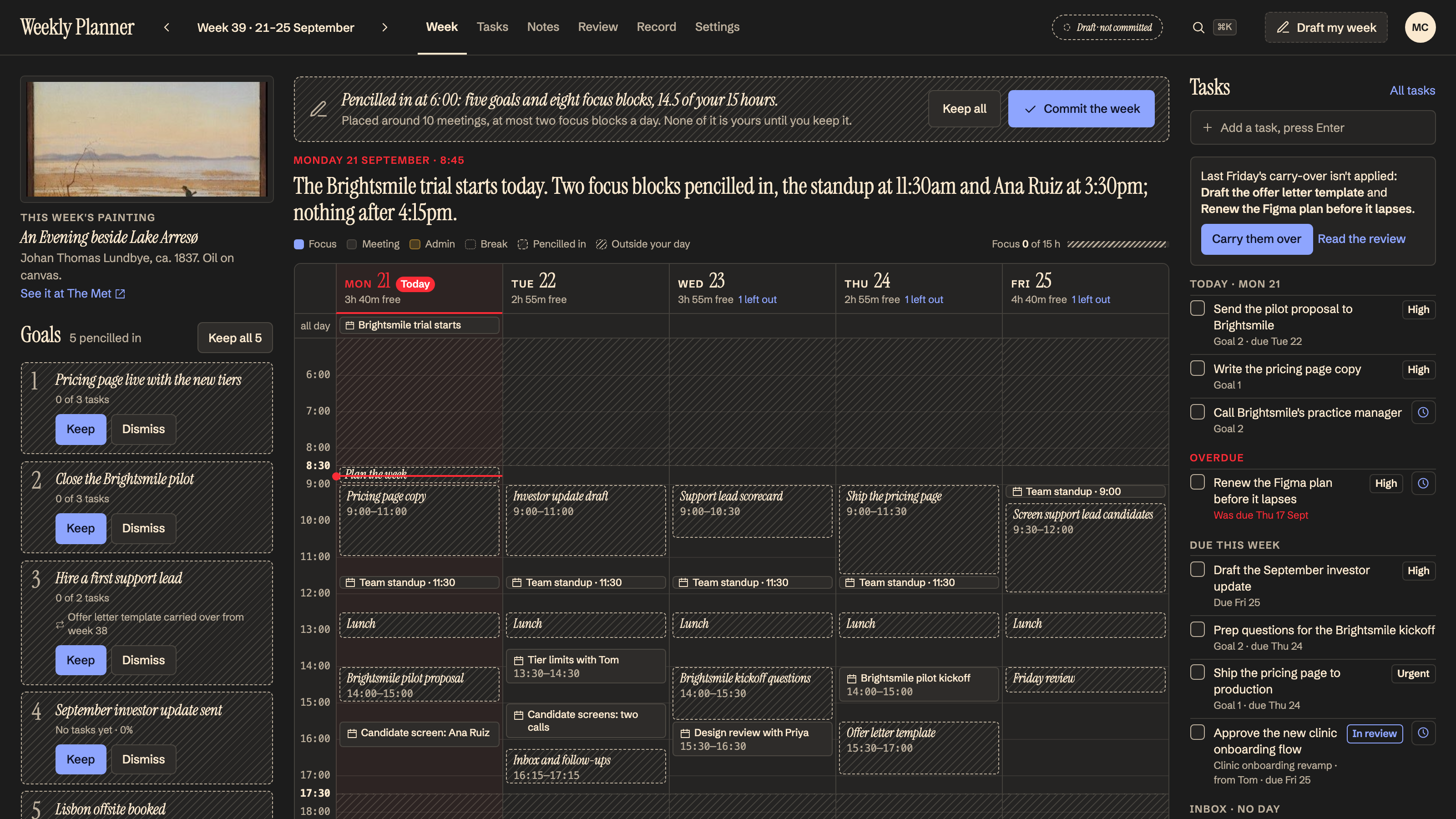Click calendar icon on Candidate screen: Ana Ruiz

tap(352, 733)
